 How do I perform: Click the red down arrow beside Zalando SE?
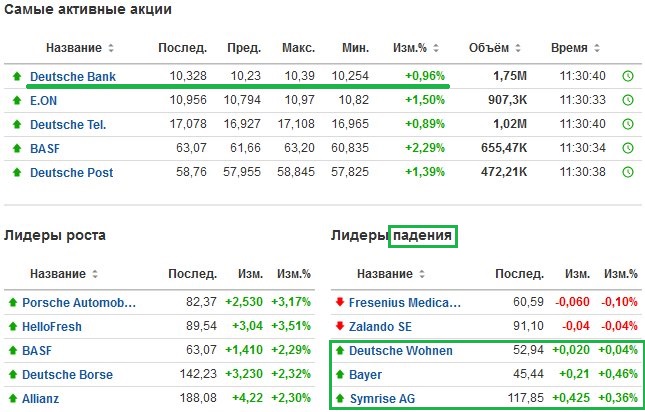(340, 326)
